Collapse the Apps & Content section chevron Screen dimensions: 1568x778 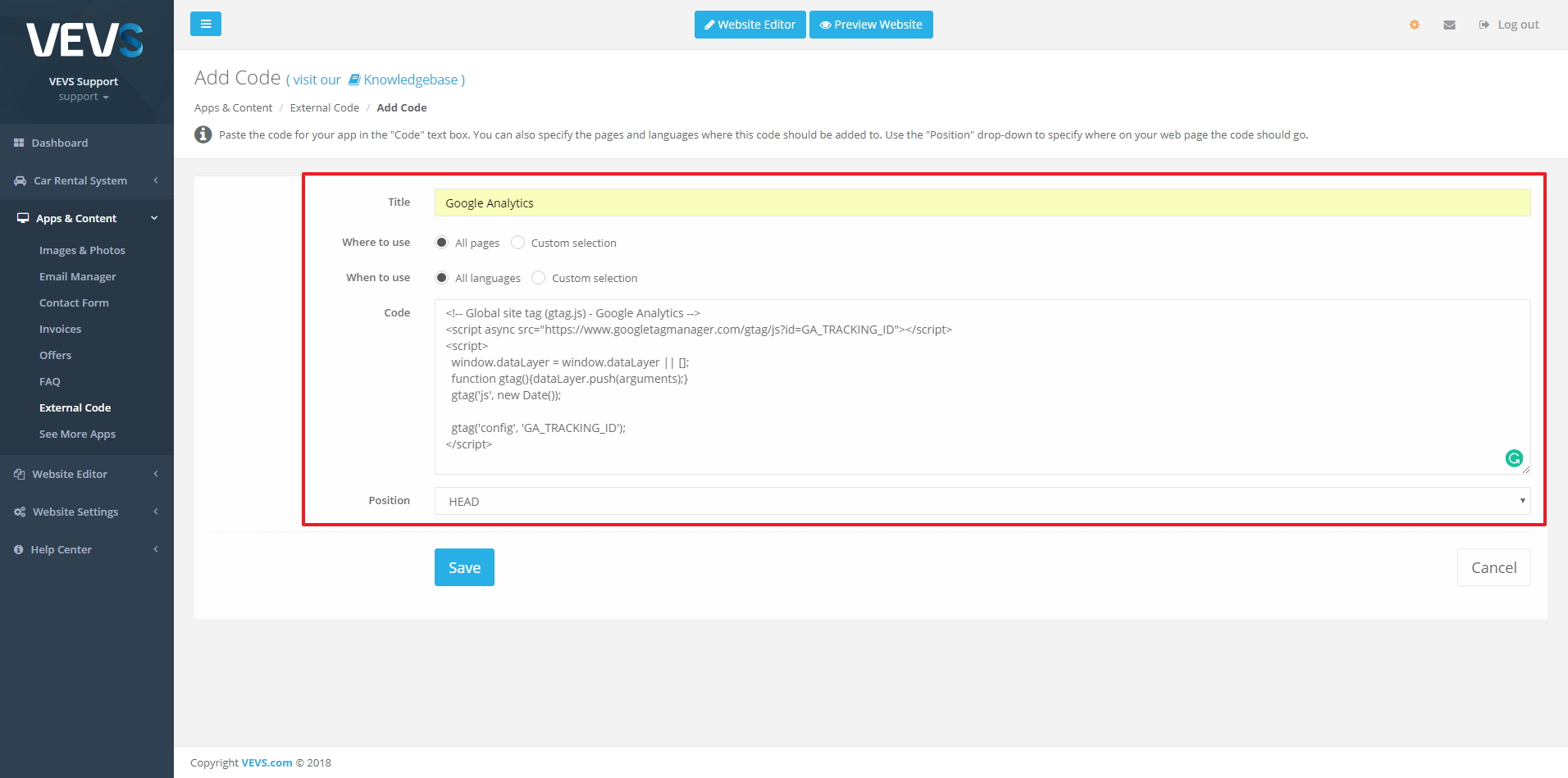point(153,218)
